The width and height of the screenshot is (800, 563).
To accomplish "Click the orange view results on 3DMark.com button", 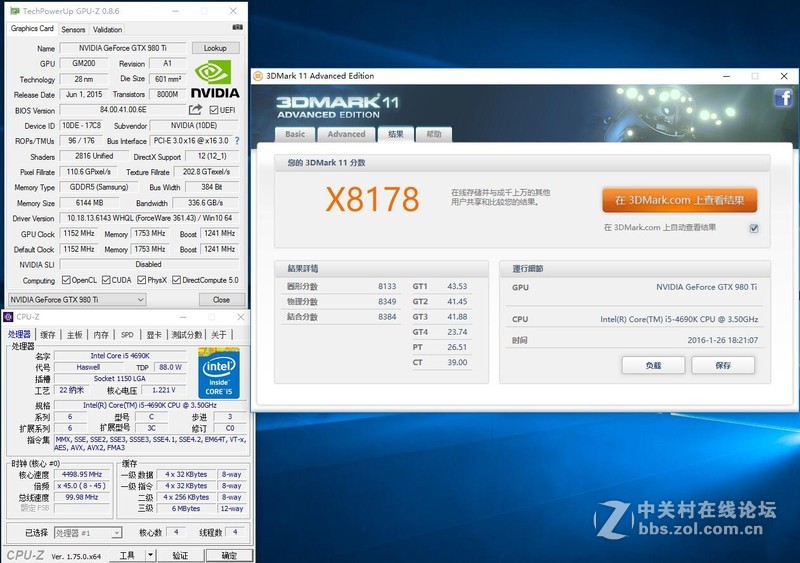I will click(680, 200).
